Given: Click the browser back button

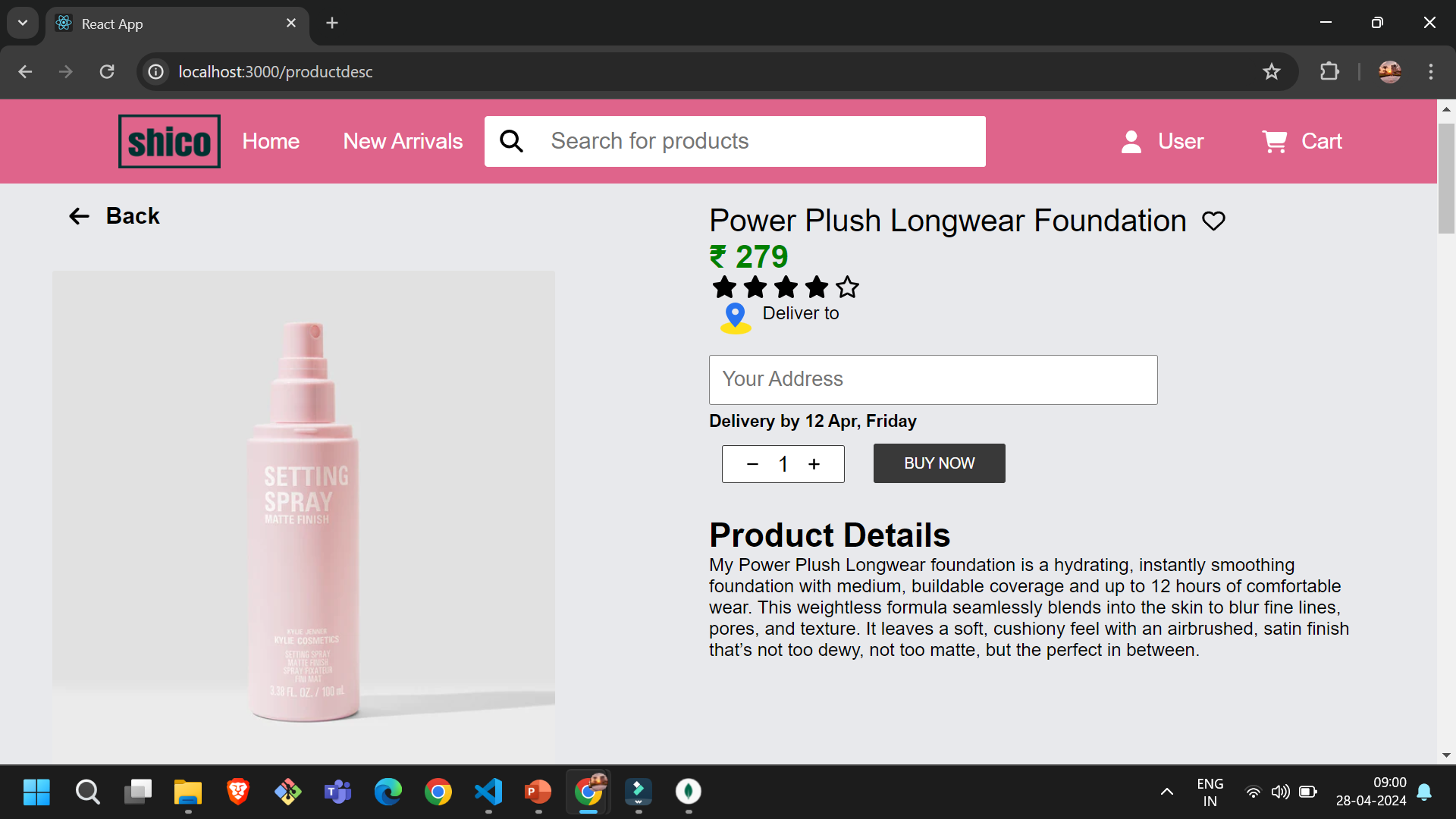Looking at the screenshot, I should (25, 71).
